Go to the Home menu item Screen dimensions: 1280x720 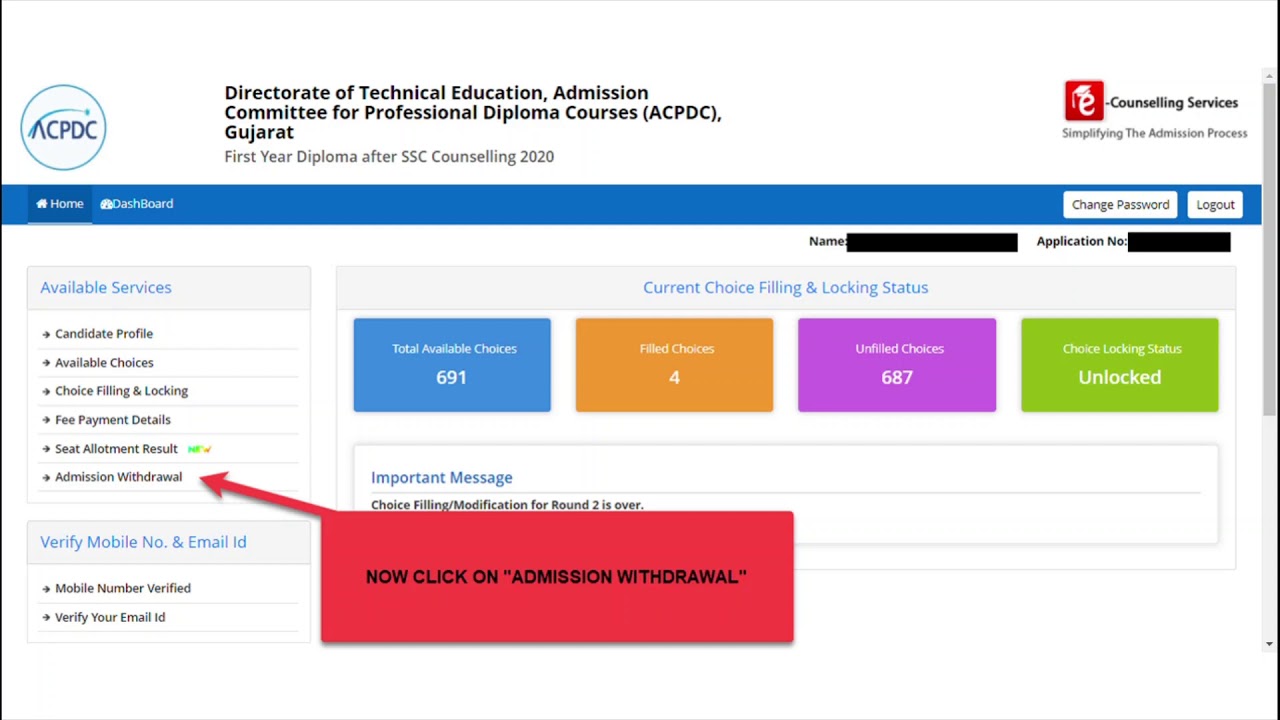pyautogui.click(x=60, y=204)
